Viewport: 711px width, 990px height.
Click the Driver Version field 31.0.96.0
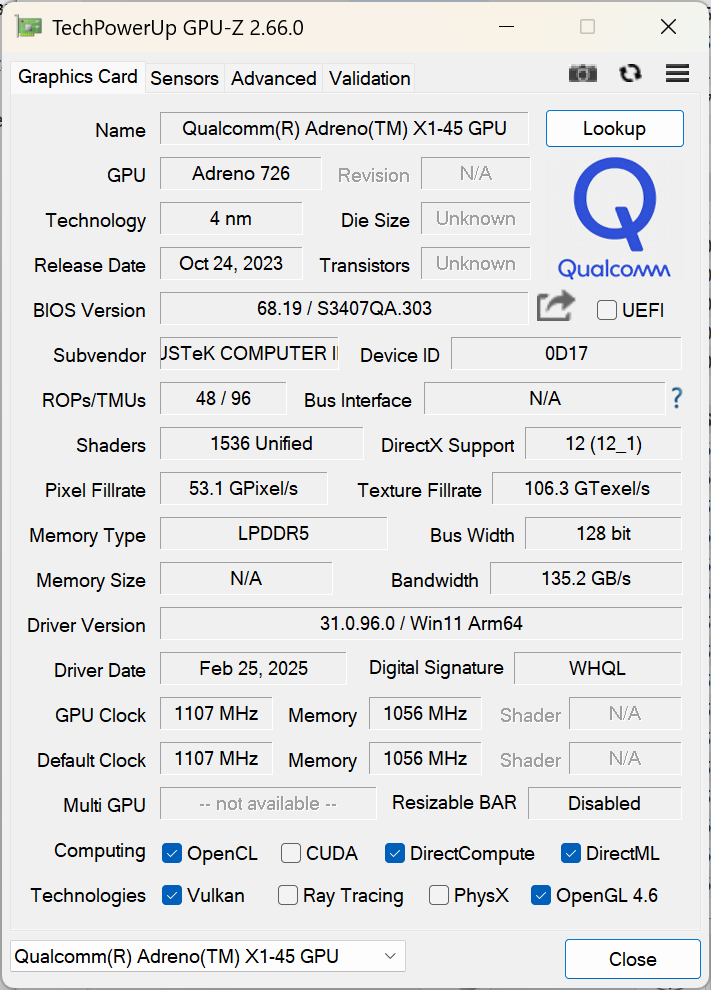click(x=421, y=623)
